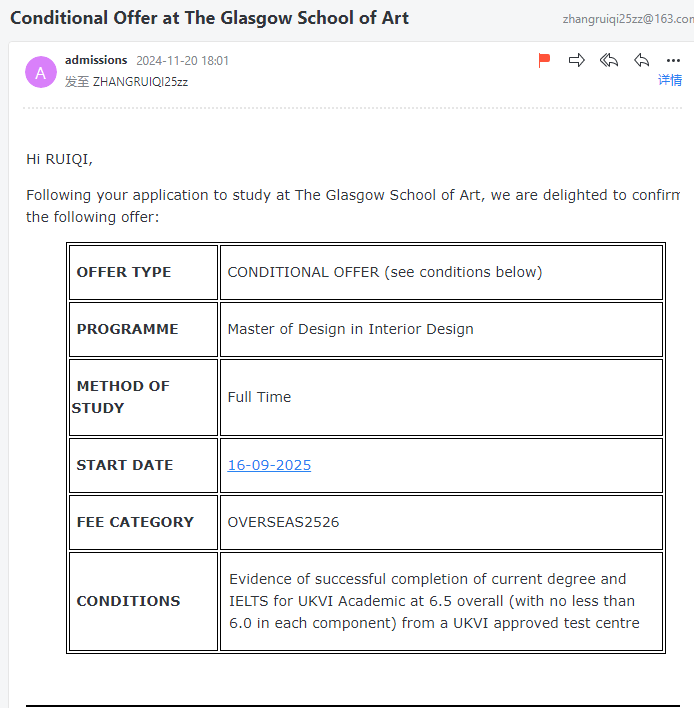Click the "OVERSEAS2526" fee category value
This screenshot has height=708, width=694.
click(x=283, y=522)
